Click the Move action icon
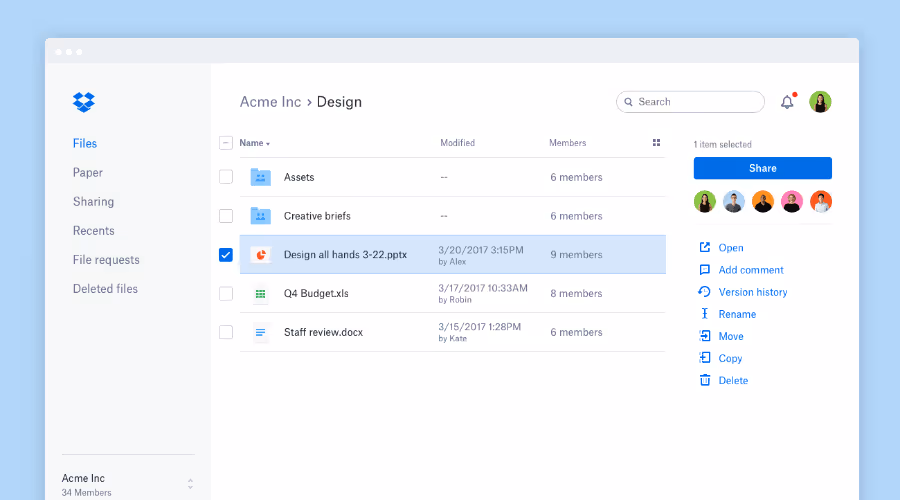Screen dimensions: 900x500 coord(705,336)
